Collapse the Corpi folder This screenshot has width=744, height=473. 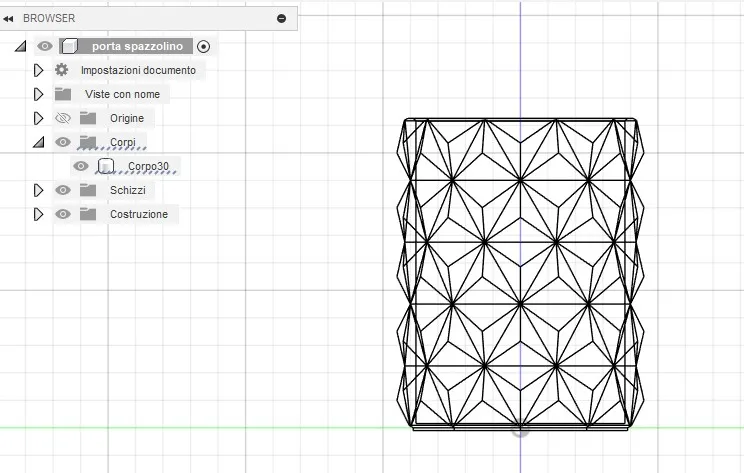click(38, 142)
